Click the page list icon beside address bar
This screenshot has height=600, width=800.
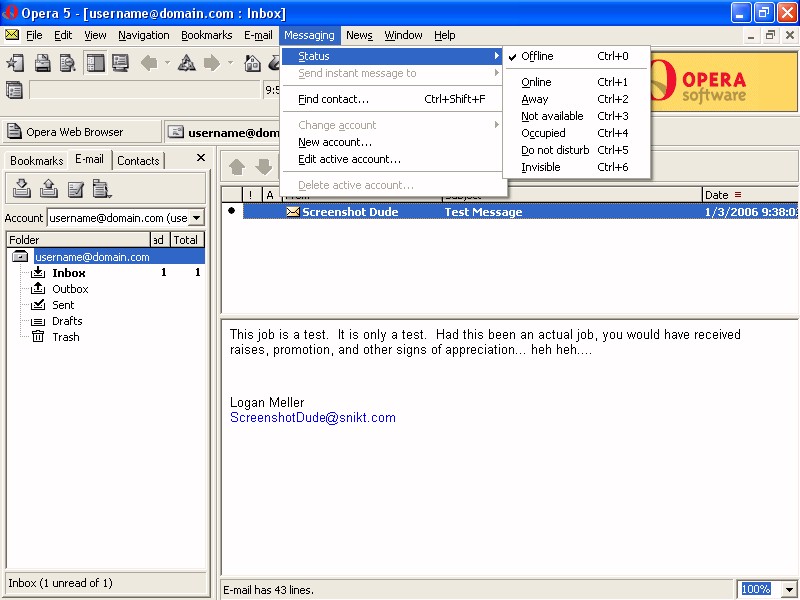pyautogui.click(x=14, y=90)
